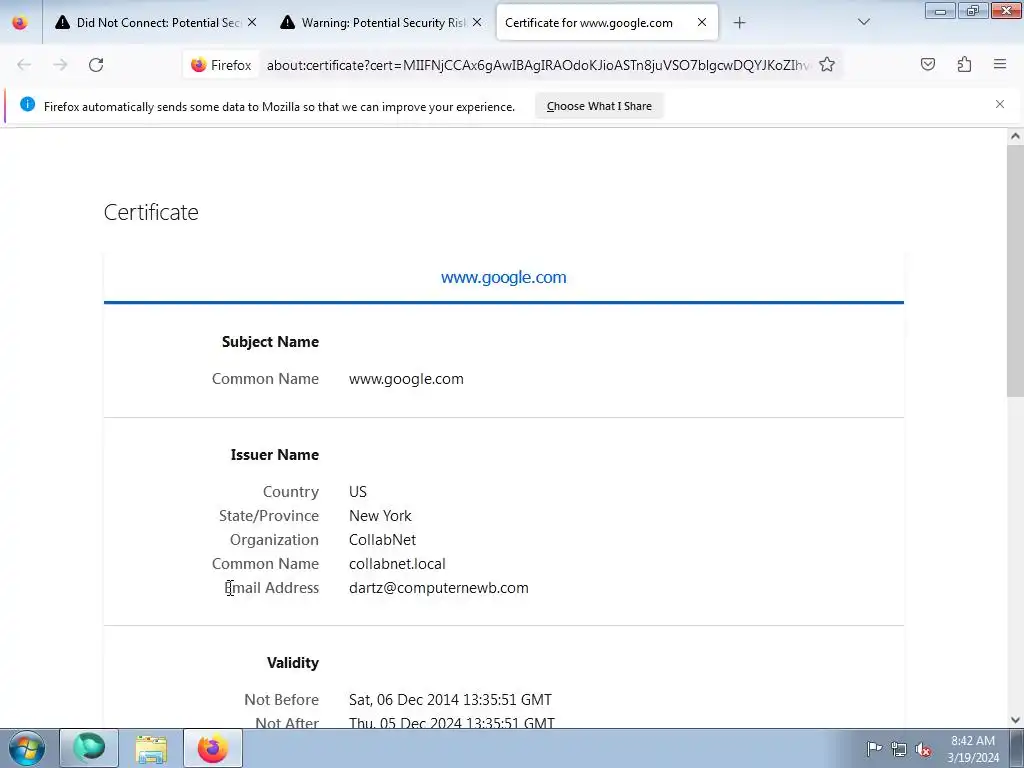Select the Organization value 'CollabNet'
The height and width of the screenshot is (768, 1024).
[382, 540]
